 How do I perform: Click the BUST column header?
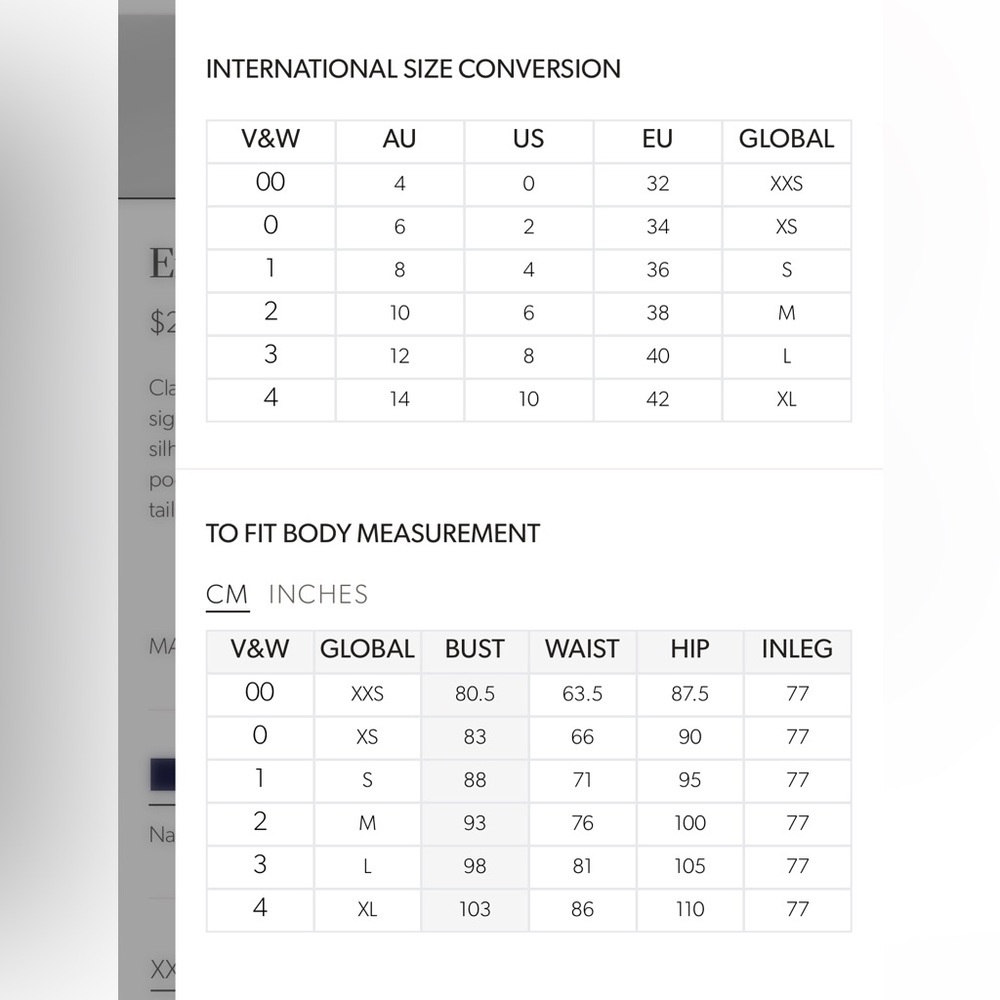[474, 649]
